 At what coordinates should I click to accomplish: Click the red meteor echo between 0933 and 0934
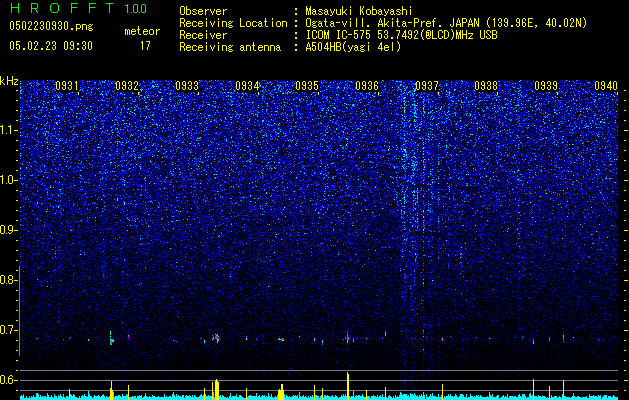[x=217, y=338]
